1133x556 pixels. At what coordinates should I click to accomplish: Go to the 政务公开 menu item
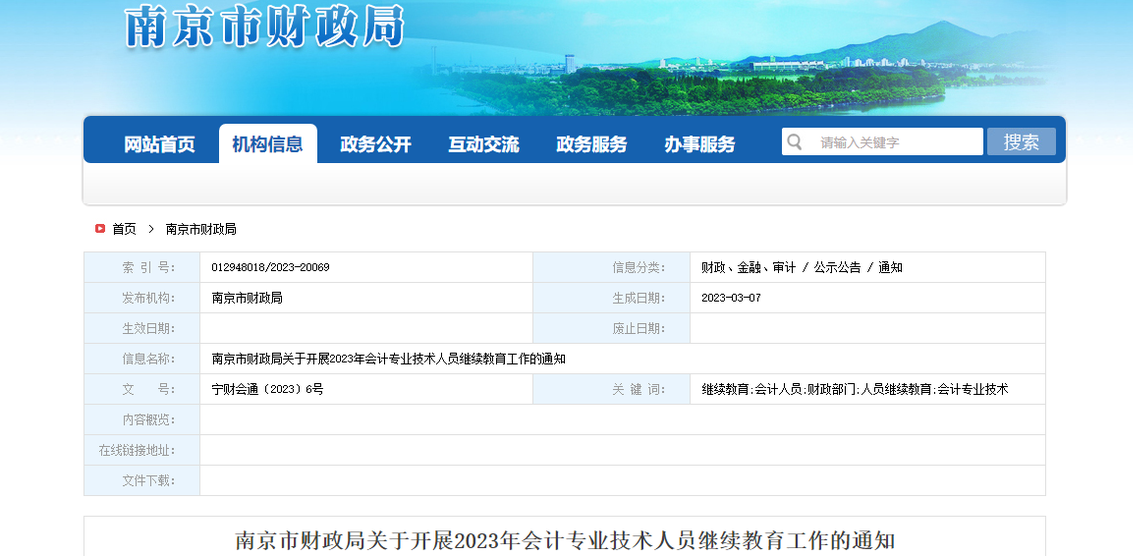376,144
